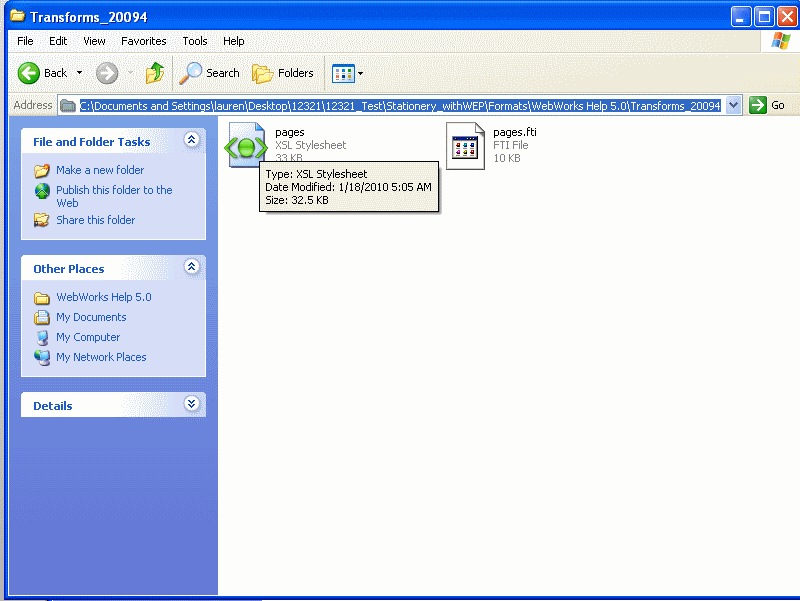
Task: Click inside the address path field
Action: point(400,105)
